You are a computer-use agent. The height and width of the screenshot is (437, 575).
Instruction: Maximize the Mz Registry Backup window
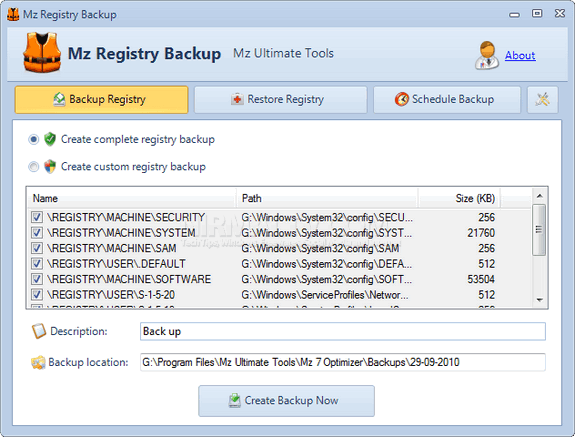click(537, 14)
